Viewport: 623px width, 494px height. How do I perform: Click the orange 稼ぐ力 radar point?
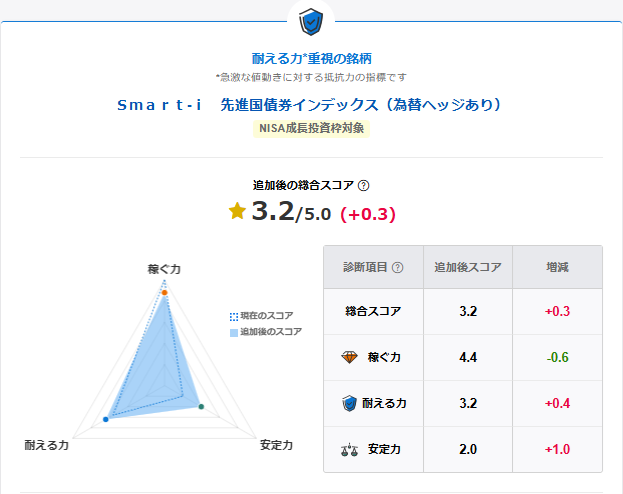click(165, 292)
